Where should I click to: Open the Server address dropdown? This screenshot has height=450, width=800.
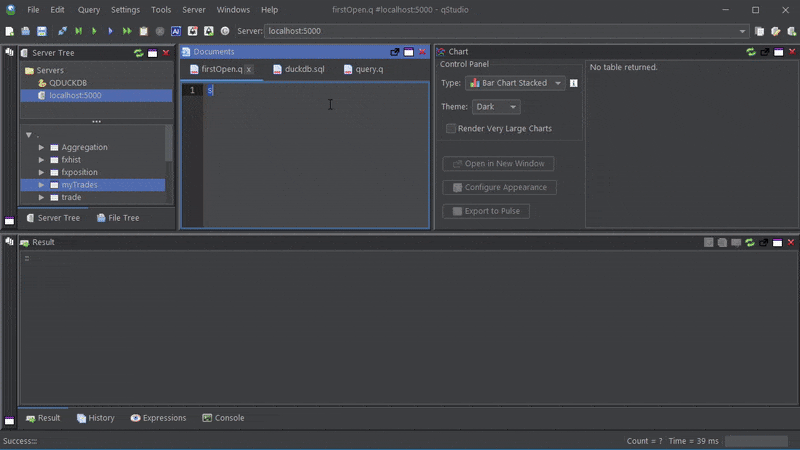pyautogui.click(x=742, y=31)
